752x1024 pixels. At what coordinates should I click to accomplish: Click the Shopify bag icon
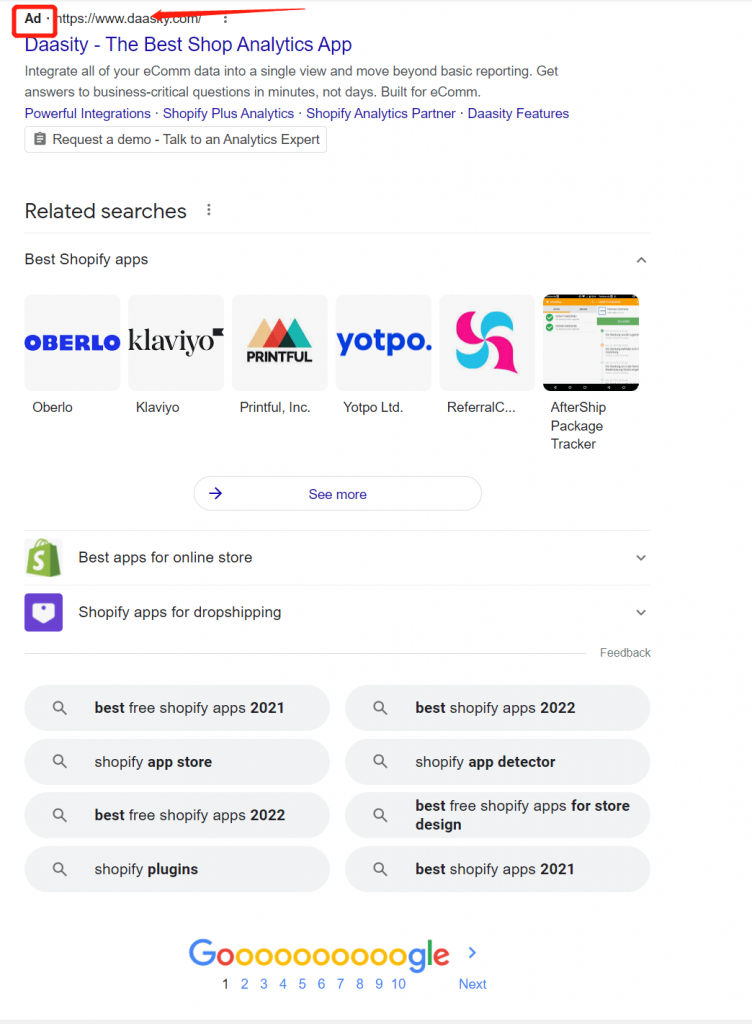[44, 558]
